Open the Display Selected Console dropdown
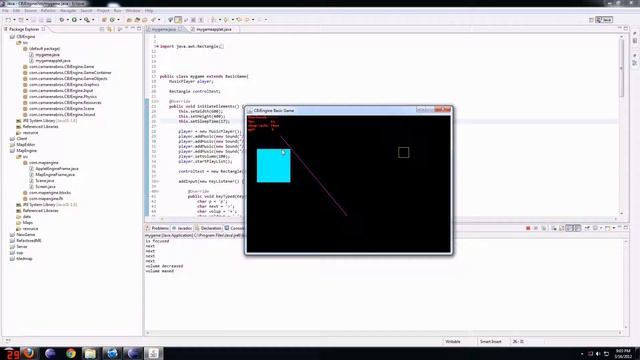The width and height of the screenshot is (640, 360). click(x=601, y=228)
